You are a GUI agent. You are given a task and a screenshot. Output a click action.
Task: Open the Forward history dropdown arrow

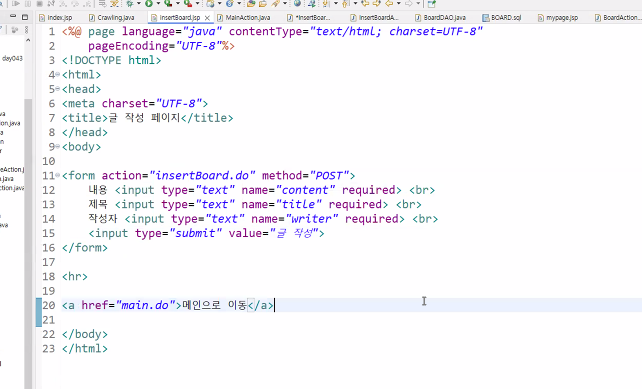[x=418, y=4]
